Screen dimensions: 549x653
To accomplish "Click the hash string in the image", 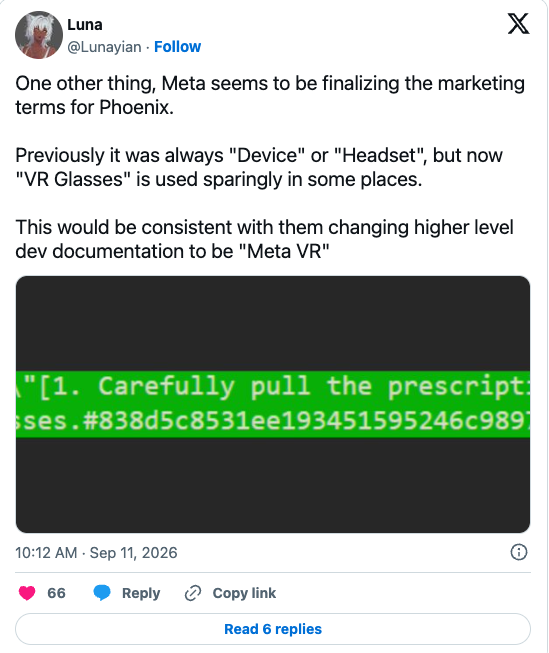I will (306, 421).
